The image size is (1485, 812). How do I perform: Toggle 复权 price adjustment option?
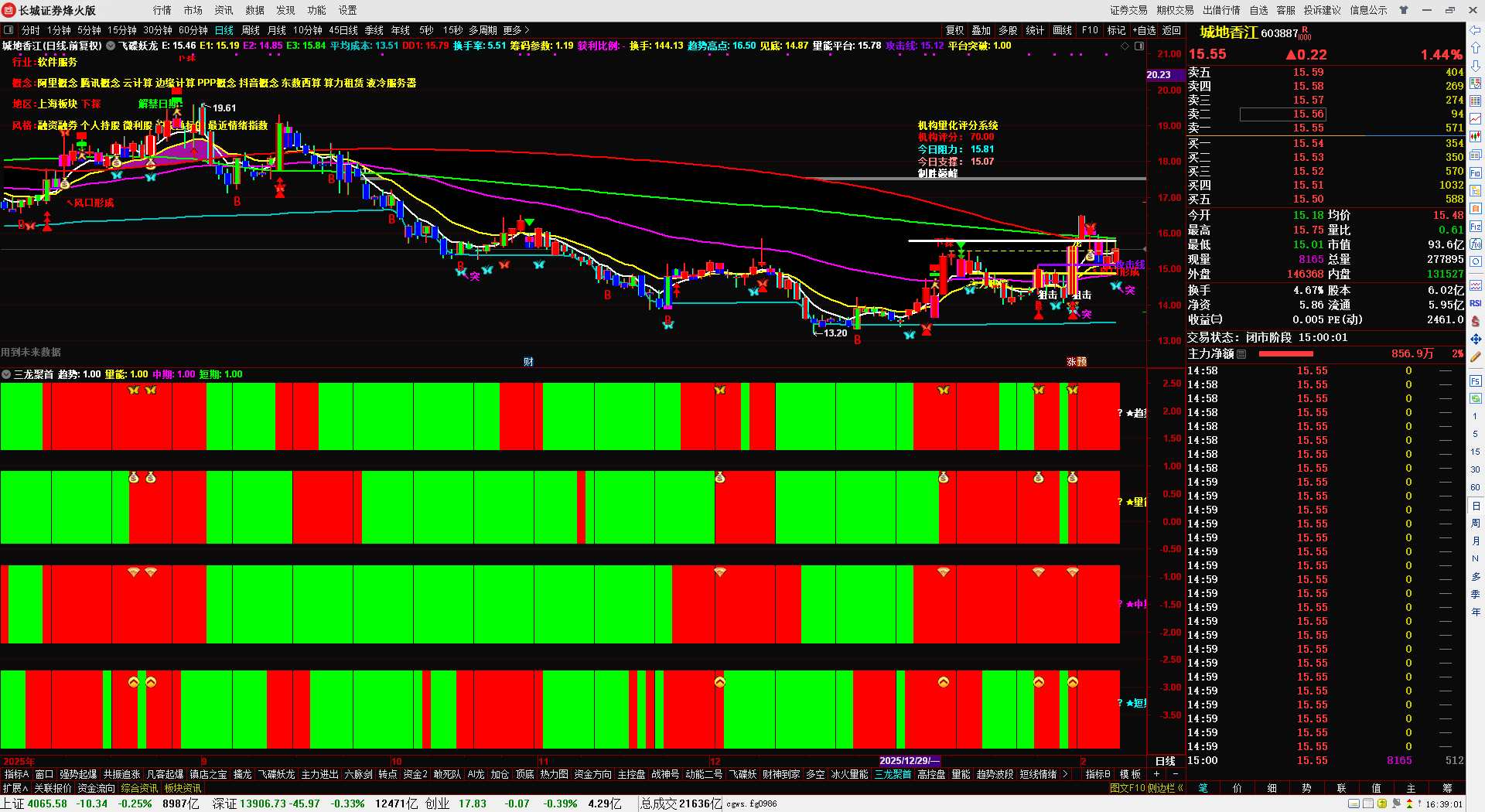point(955,30)
